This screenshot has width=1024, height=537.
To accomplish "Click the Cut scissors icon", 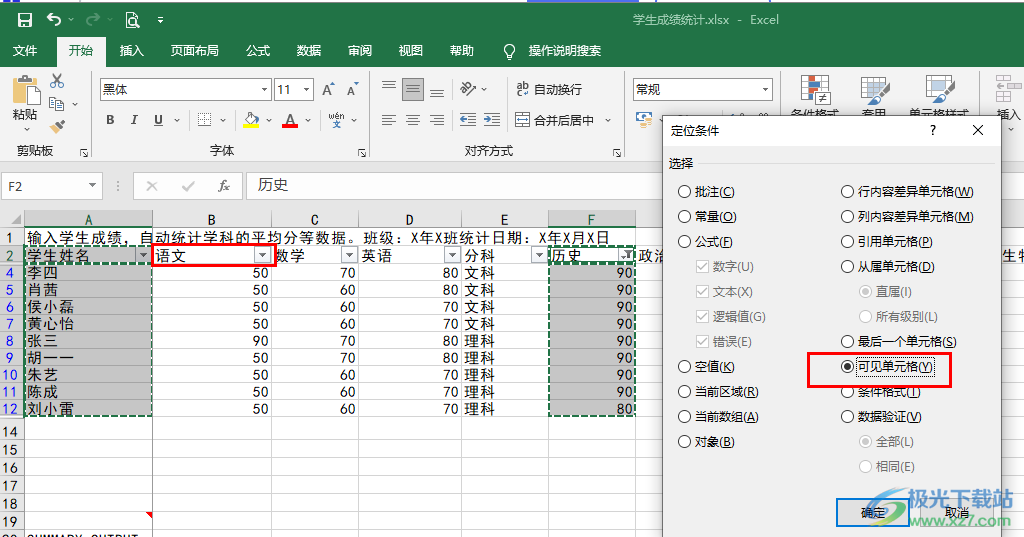I will 57,81.
